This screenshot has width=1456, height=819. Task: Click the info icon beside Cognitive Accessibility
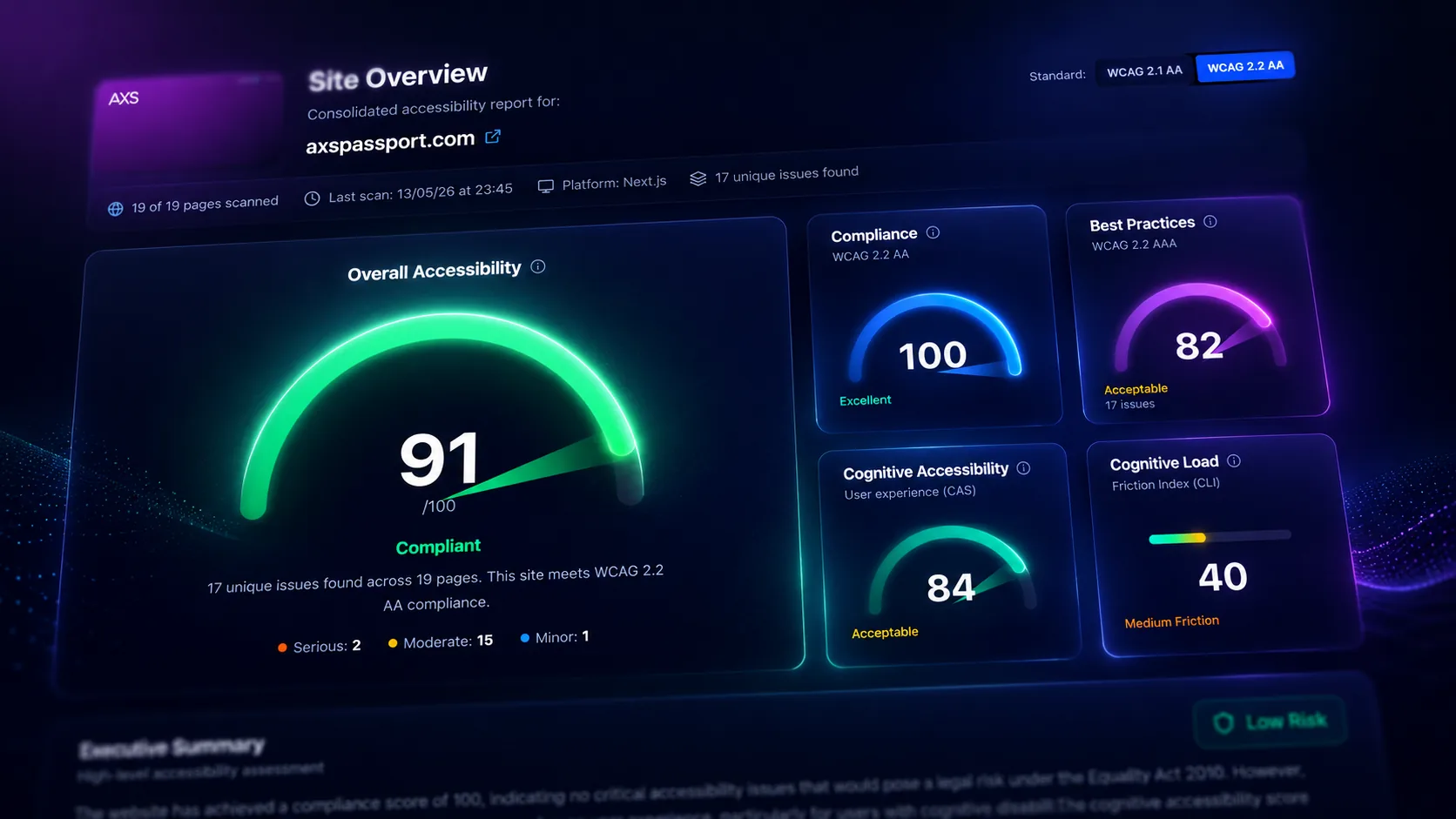1023,468
